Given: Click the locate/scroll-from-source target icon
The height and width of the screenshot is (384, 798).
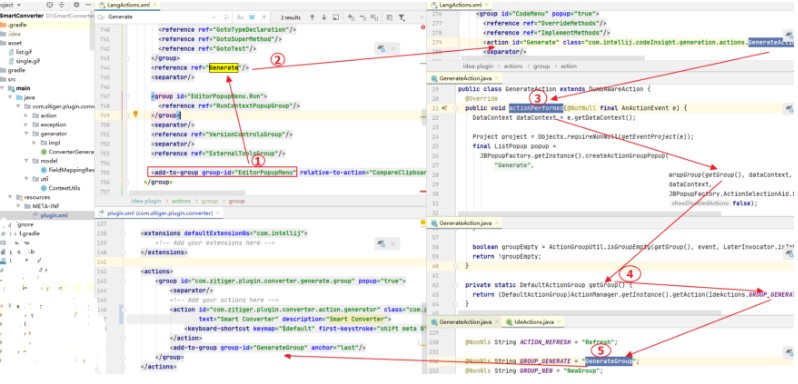Looking at the screenshot, I should point(49,5).
